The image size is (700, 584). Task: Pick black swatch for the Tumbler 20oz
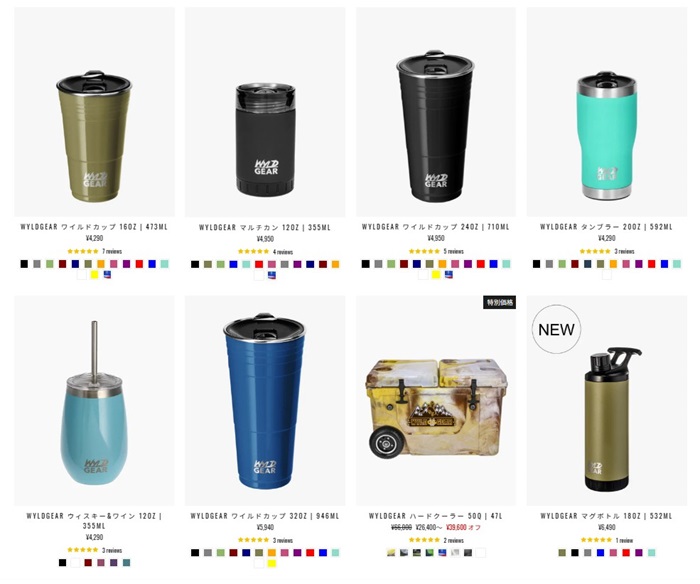(536, 264)
